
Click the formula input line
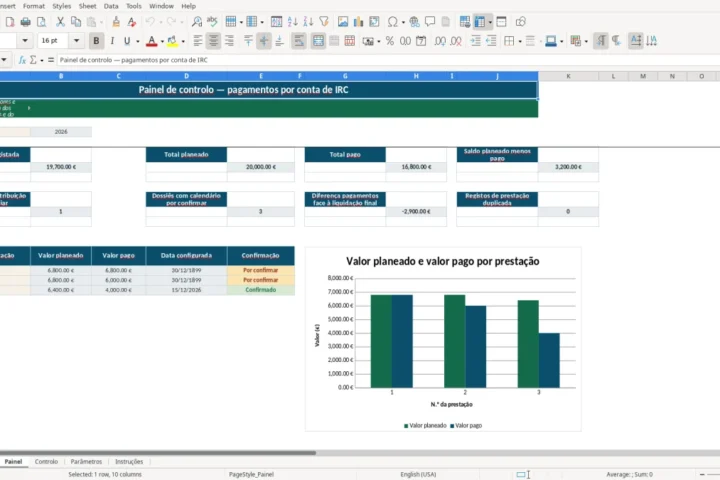[388, 60]
